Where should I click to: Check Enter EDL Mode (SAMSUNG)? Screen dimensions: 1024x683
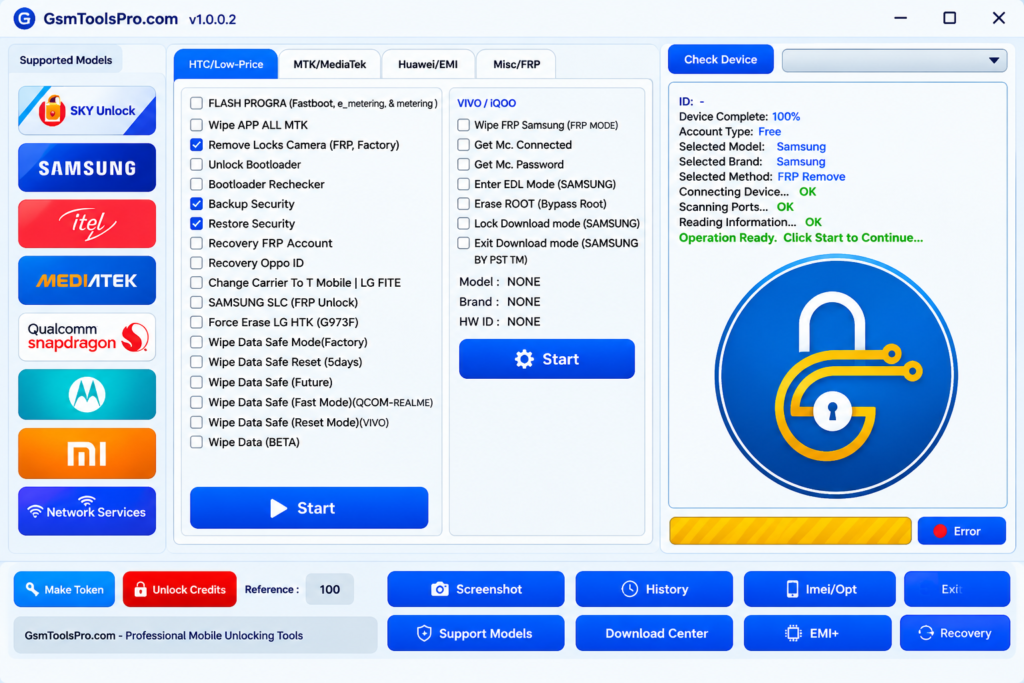click(464, 184)
